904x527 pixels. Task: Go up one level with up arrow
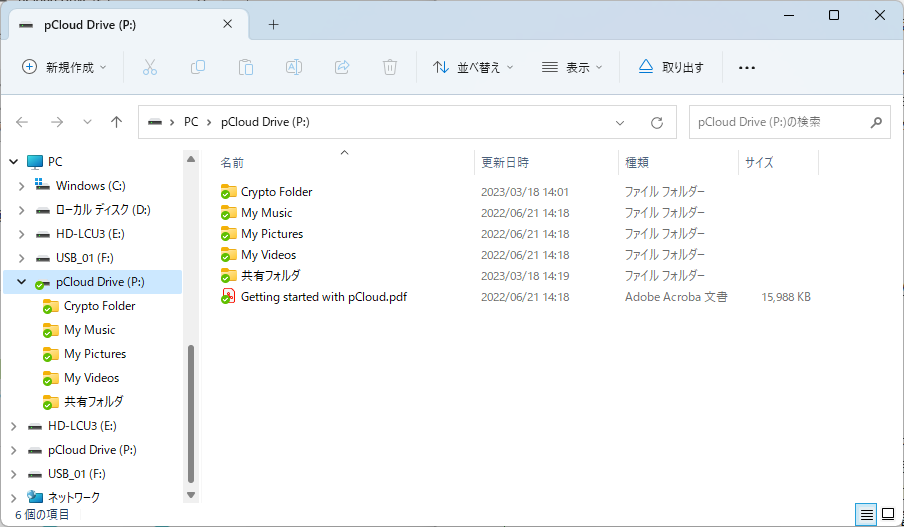[116, 122]
